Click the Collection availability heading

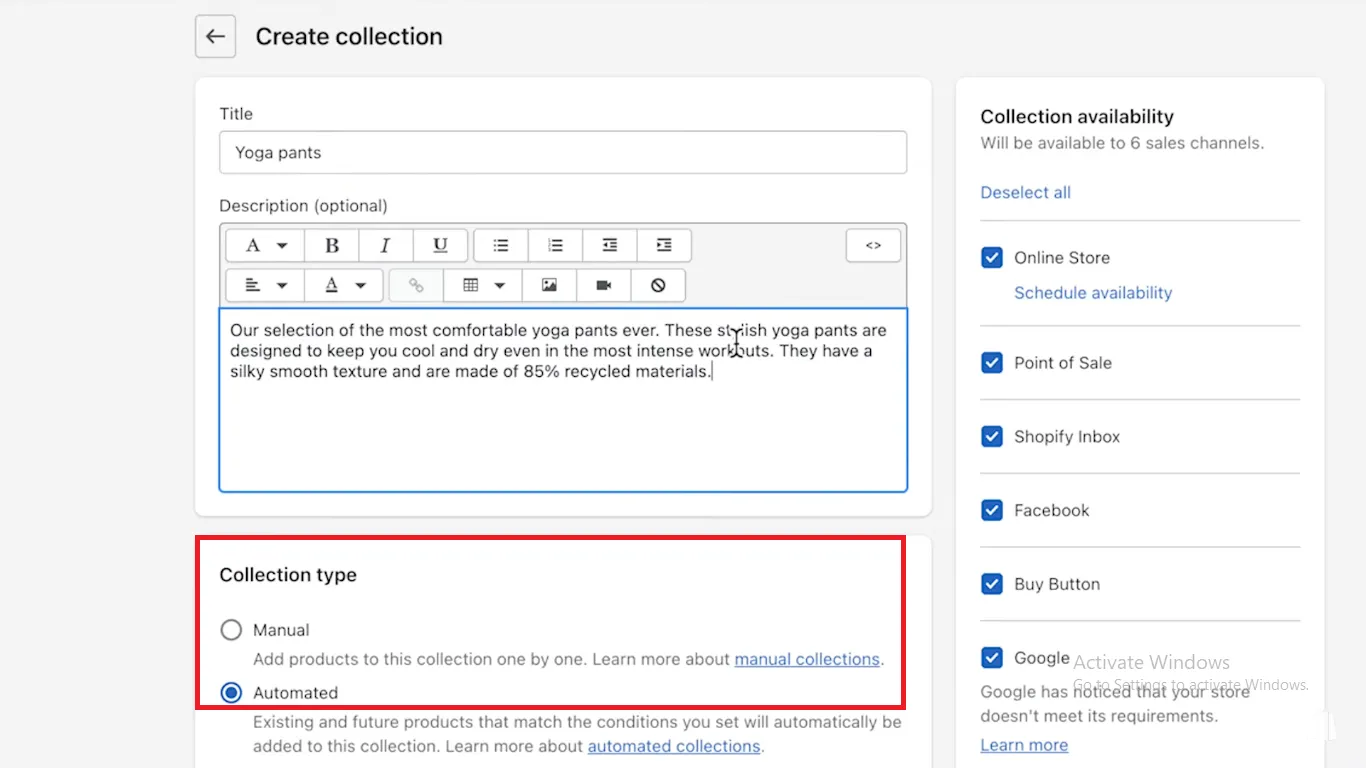(1077, 117)
